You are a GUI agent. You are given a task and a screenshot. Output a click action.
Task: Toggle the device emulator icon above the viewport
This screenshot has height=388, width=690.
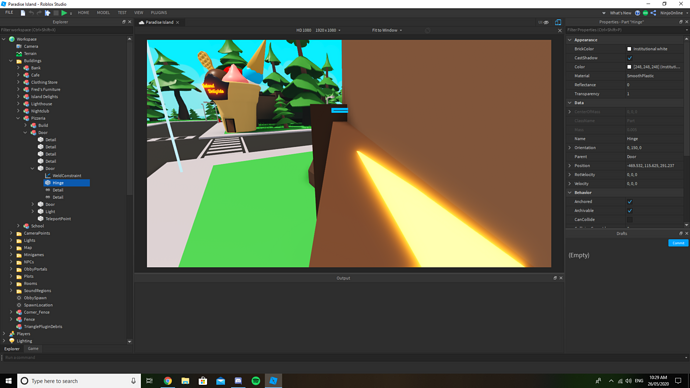pyautogui.click(x=558, y=22)
